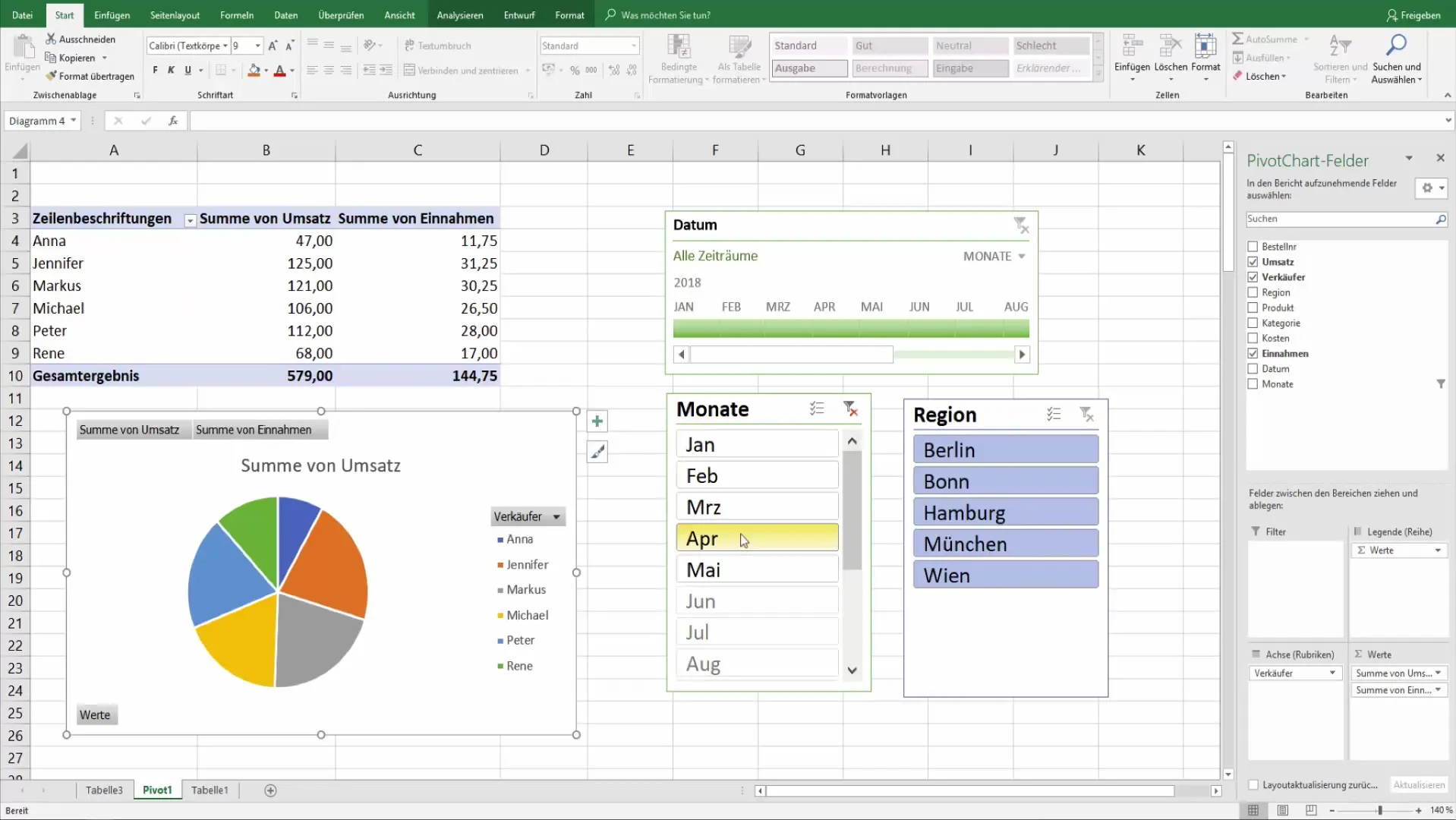This screenshot has height=820, width=1456.
Task: Click the Einfügen cells icon
Action: click(x=1133, y=47)
